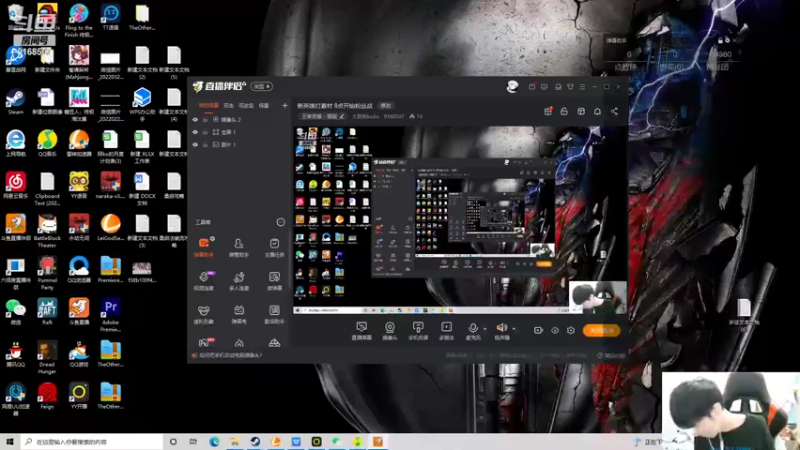
Task: Open the video link-mic tool
Action: click(x=204, y=280)
